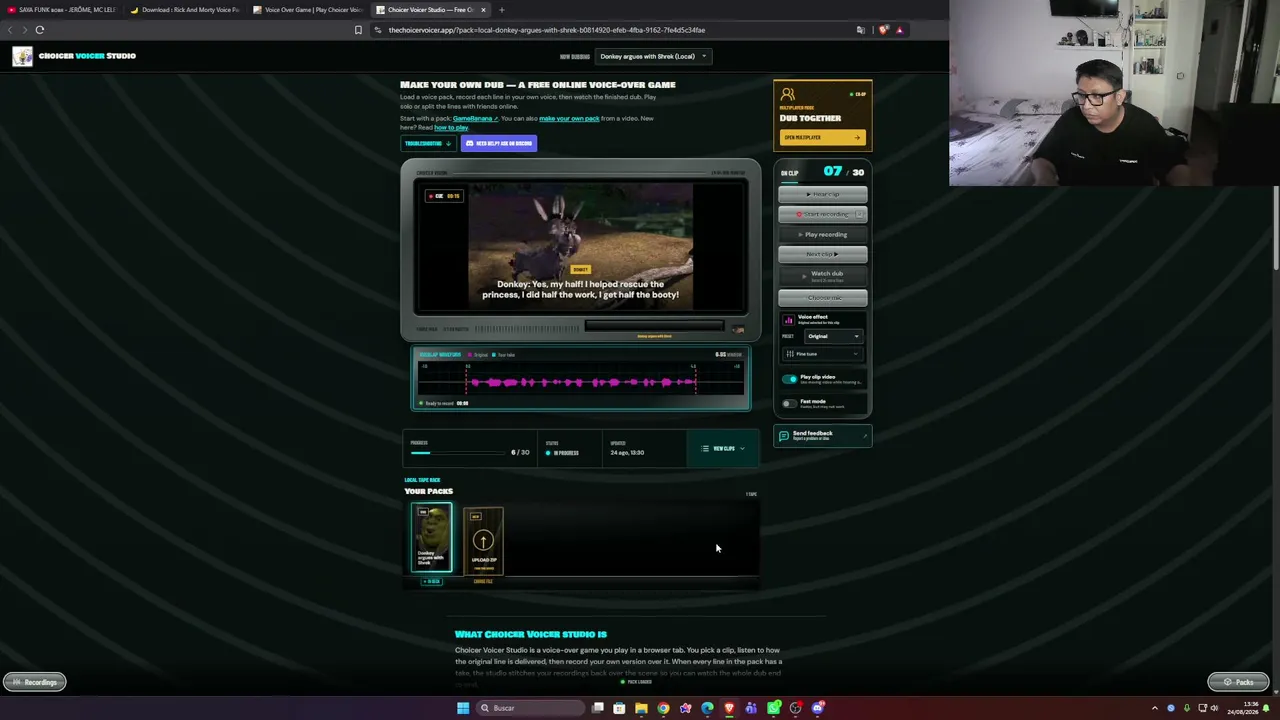Switch to the Rick And Morty download tab
The image size is (1280, 720).
(x=185, y=10)
